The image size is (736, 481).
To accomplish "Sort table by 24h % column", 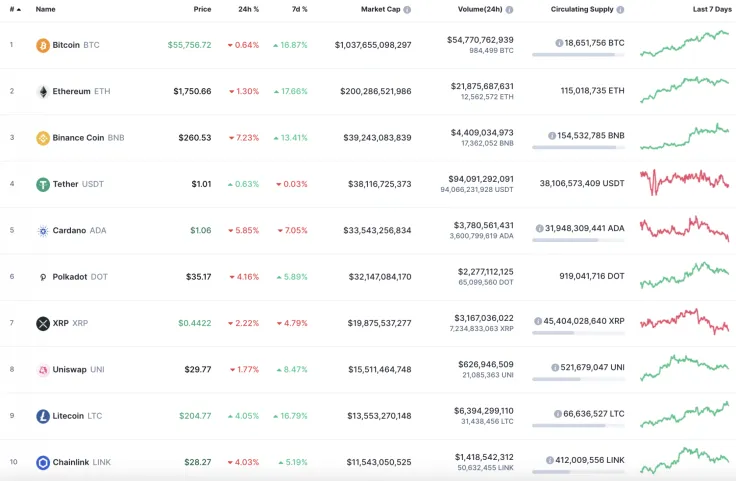I will pyautogui.click(x=249, y=9).
